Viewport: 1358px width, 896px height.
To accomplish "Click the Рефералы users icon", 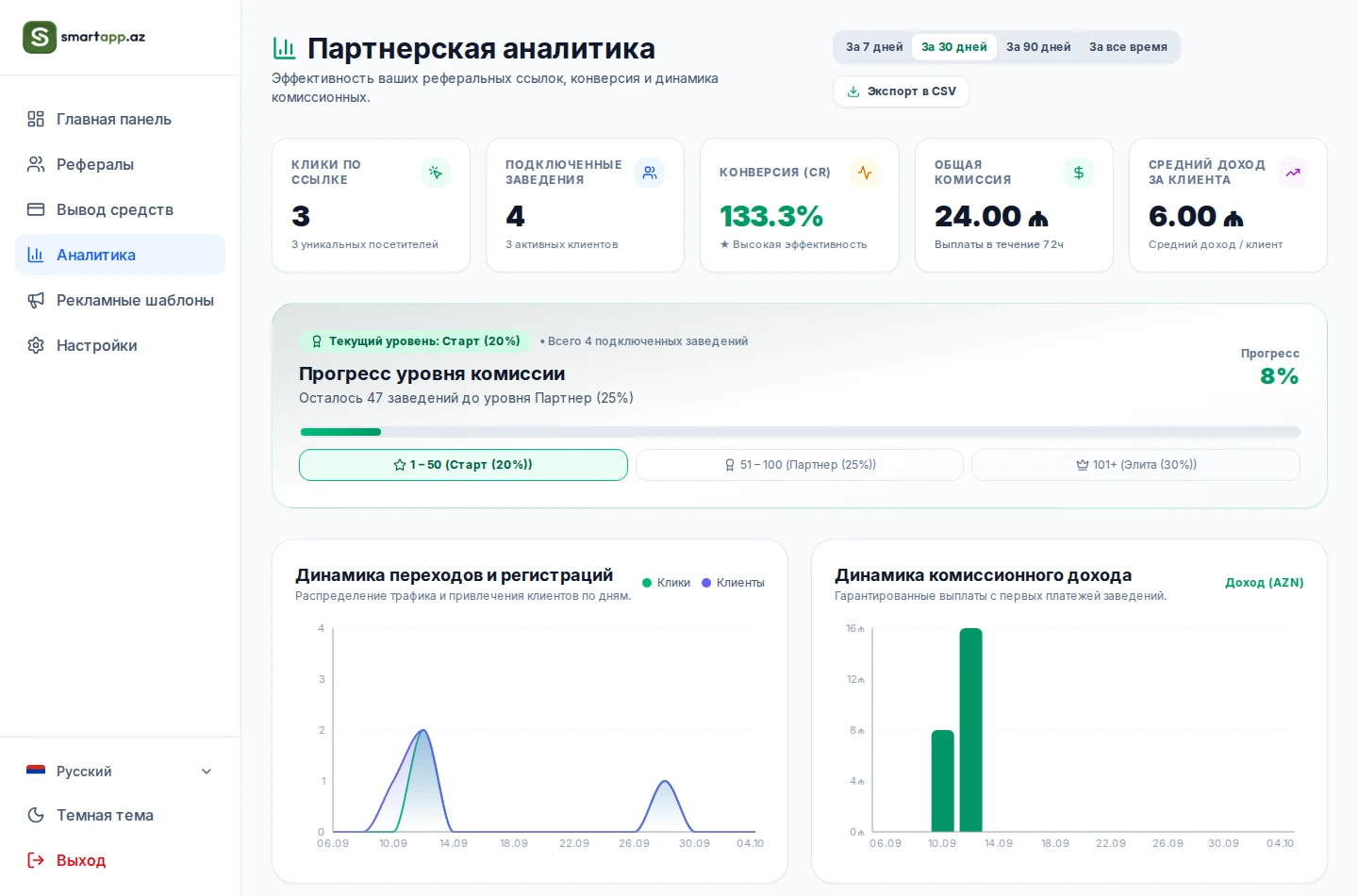I will click(x=36, y=164).
